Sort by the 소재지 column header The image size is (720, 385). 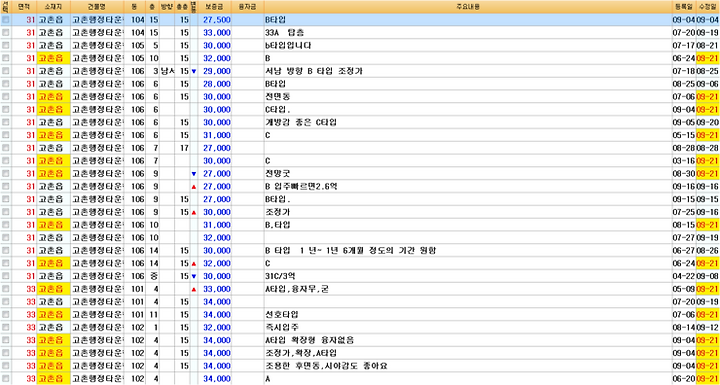pyautogui.click(x=53, y=7)
